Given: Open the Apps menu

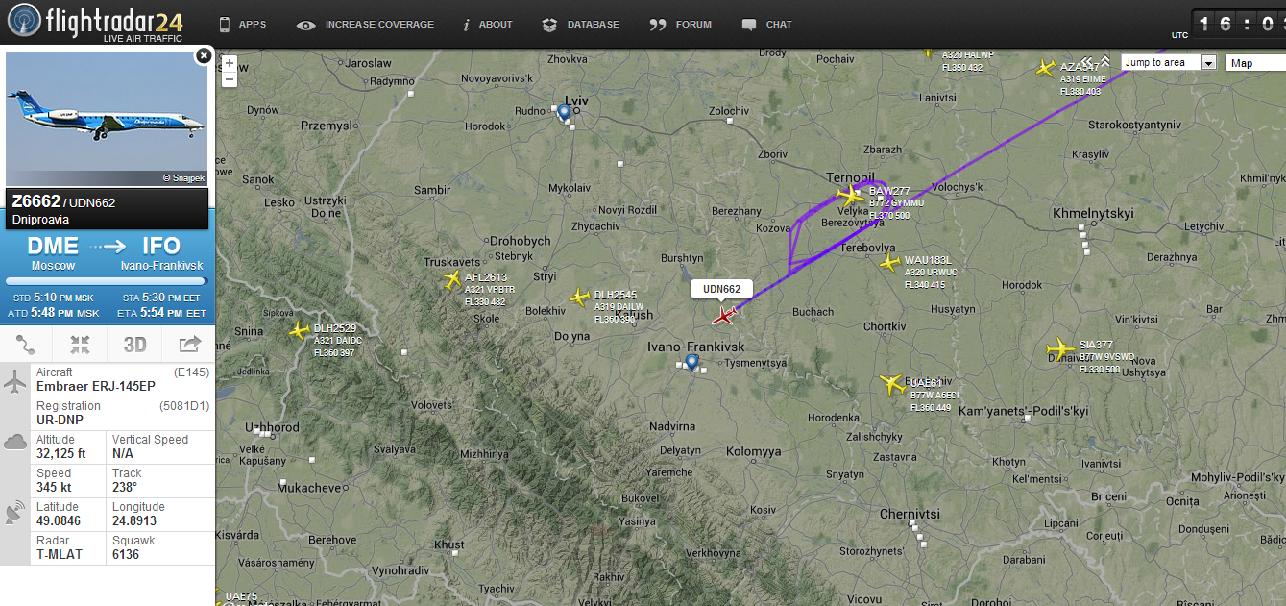Looking at the screenshot, I should [x=242, y=24].
